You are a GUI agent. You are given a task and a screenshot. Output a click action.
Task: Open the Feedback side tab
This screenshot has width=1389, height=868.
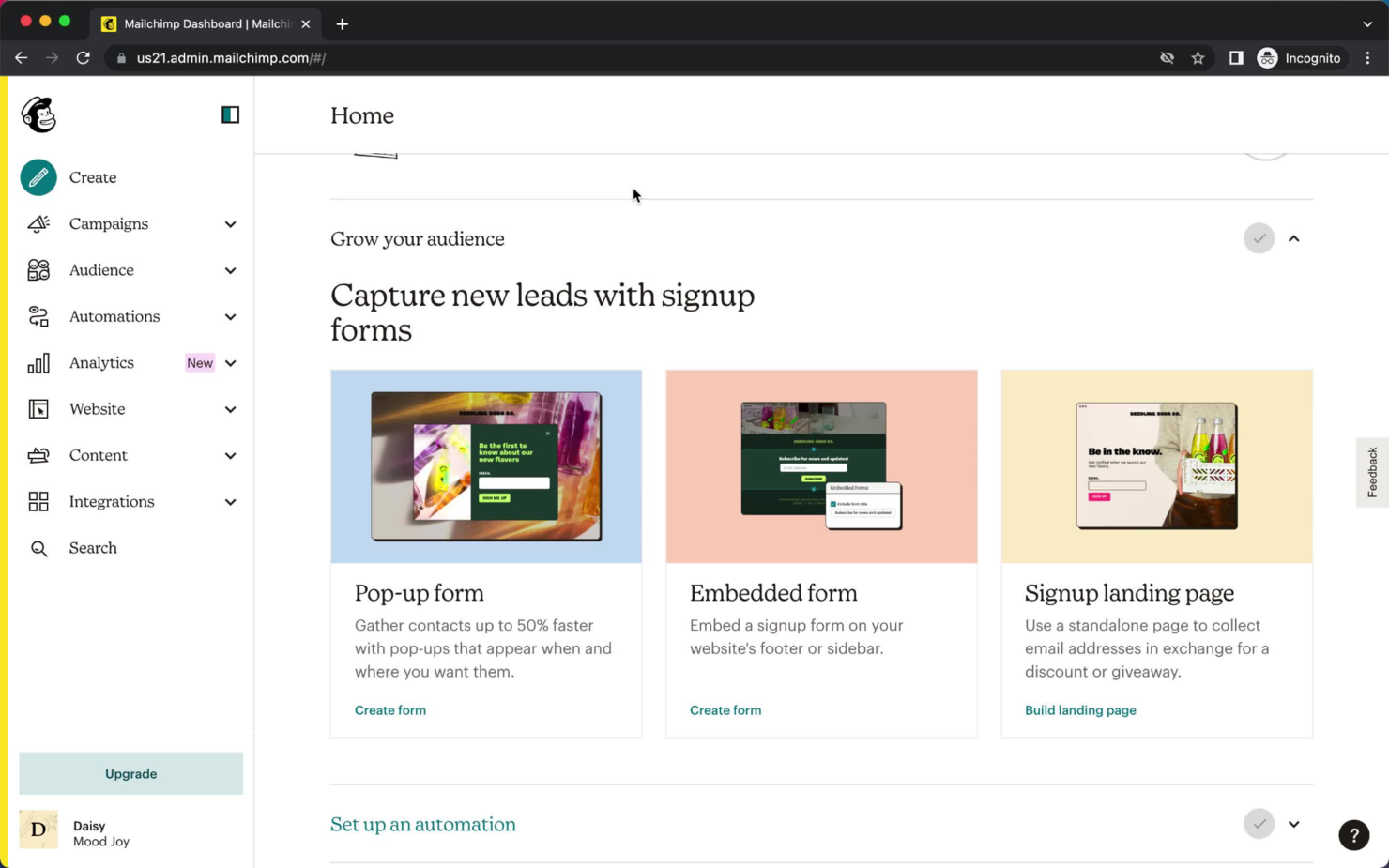click(1372, 472)
